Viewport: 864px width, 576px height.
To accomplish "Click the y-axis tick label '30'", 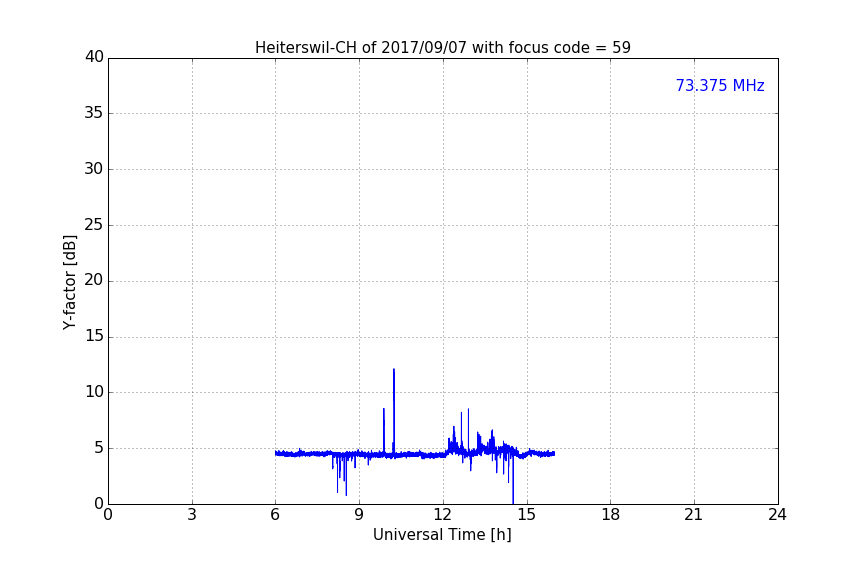I will (94, 169).
